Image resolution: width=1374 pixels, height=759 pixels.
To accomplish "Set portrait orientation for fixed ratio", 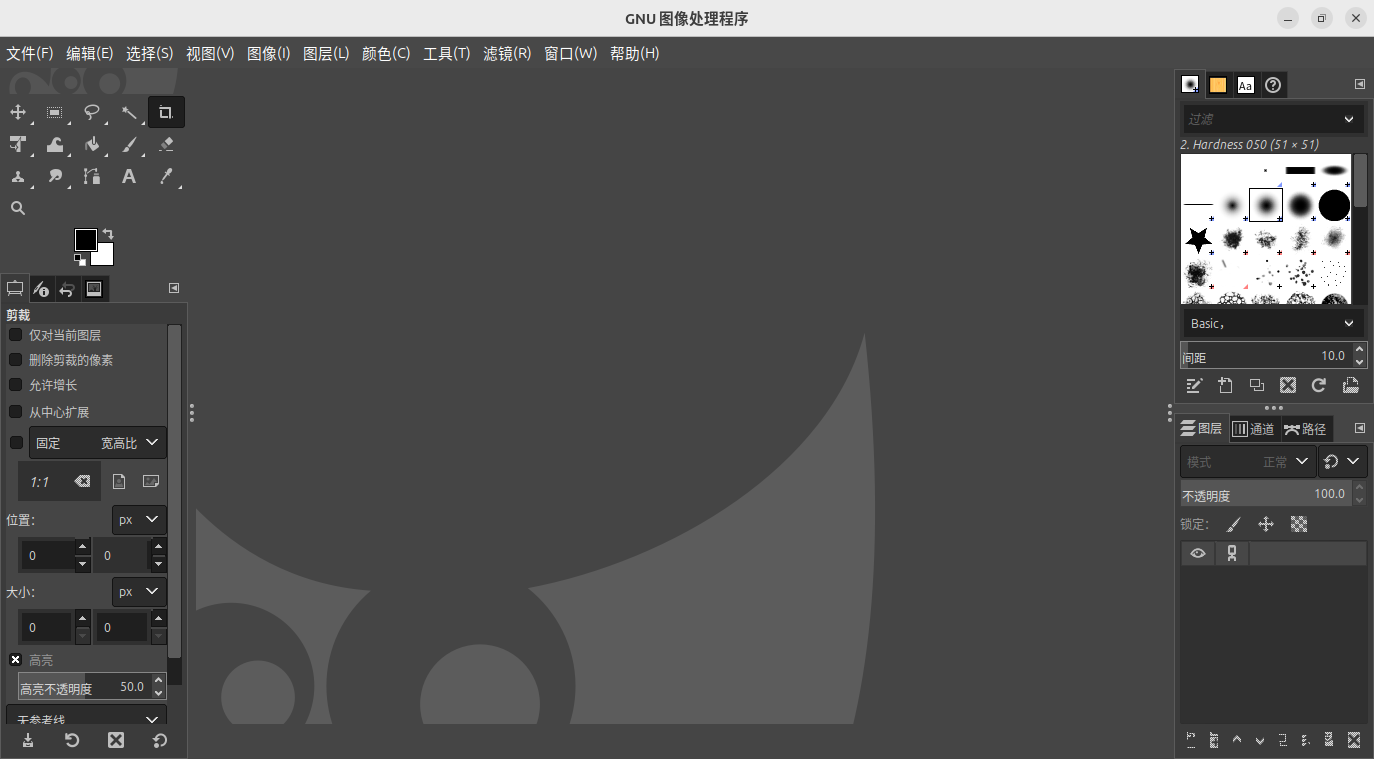I will click(119, 482).
